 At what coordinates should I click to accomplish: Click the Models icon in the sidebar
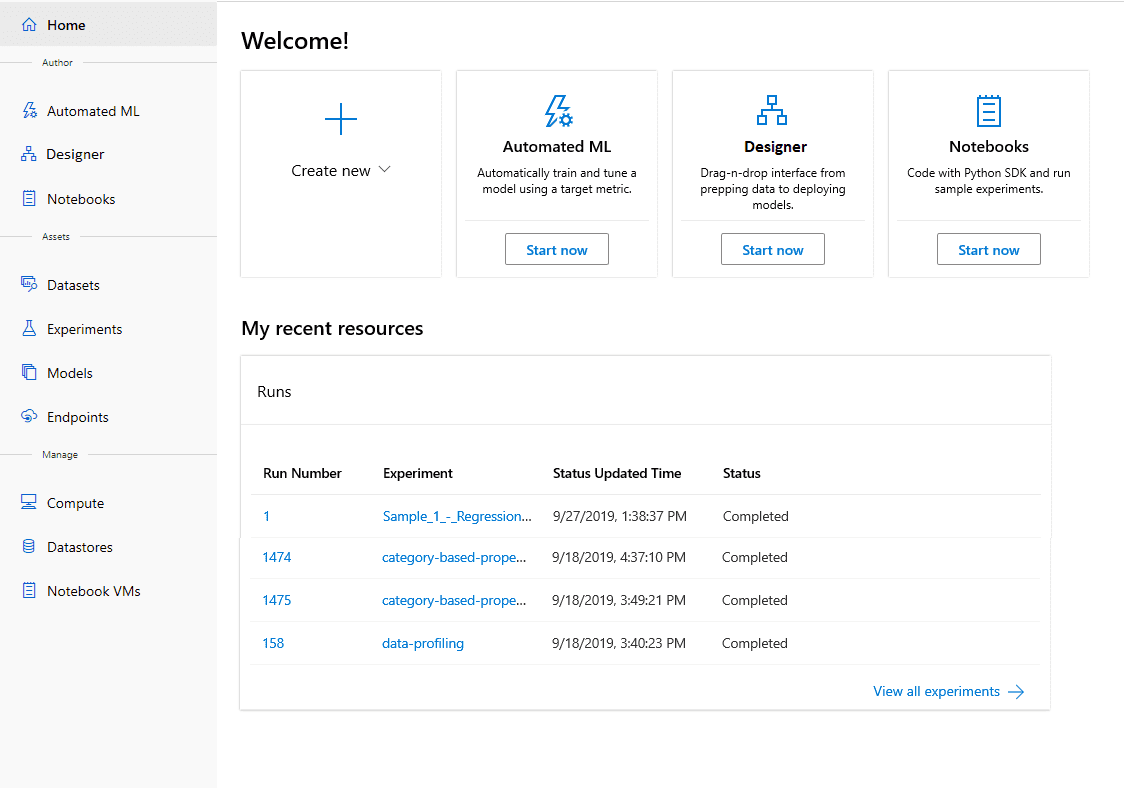pyautogui.click(x=29, y=372)
